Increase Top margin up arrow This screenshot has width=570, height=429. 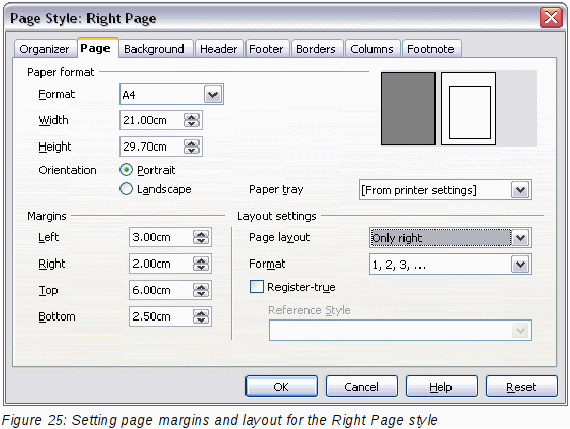(x=201, y=286)
